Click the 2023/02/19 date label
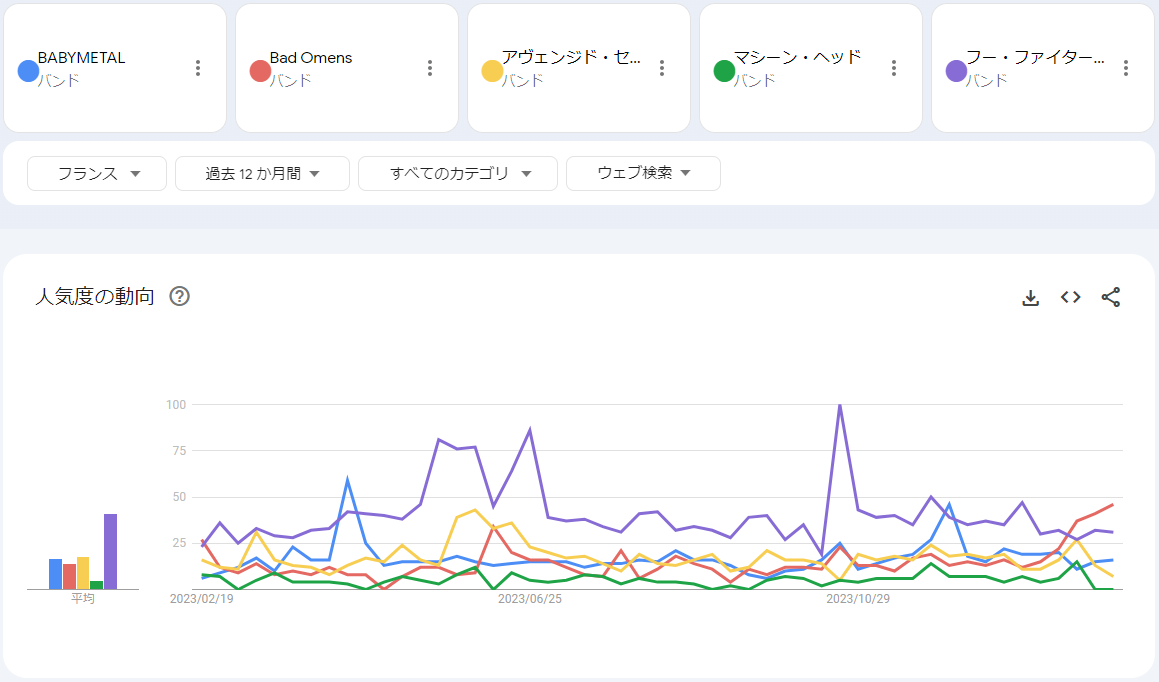The height and width of the screenshot is (682, 1159). click(x=202, y=599)
